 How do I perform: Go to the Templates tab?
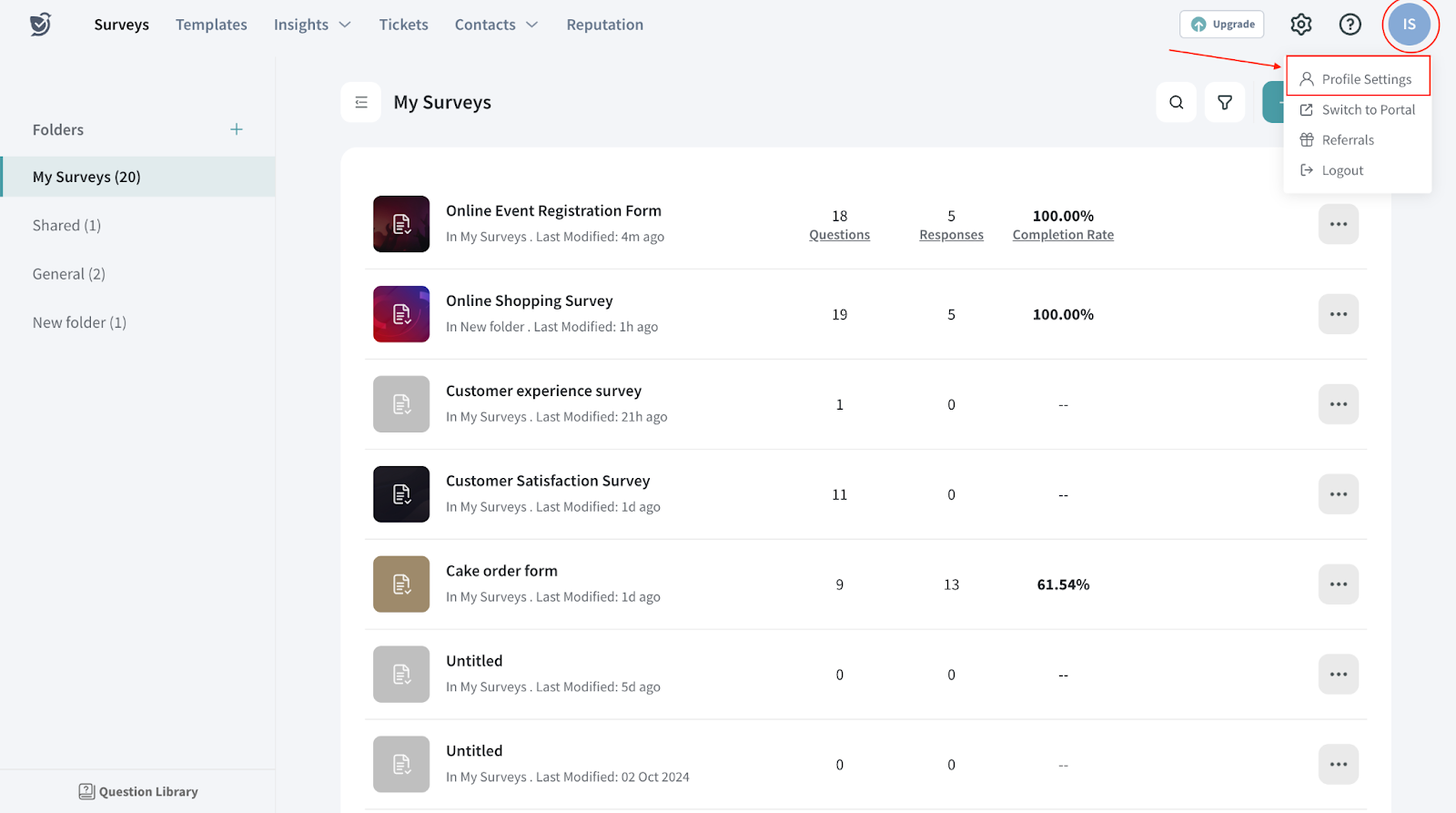click(x=211, y=25)
